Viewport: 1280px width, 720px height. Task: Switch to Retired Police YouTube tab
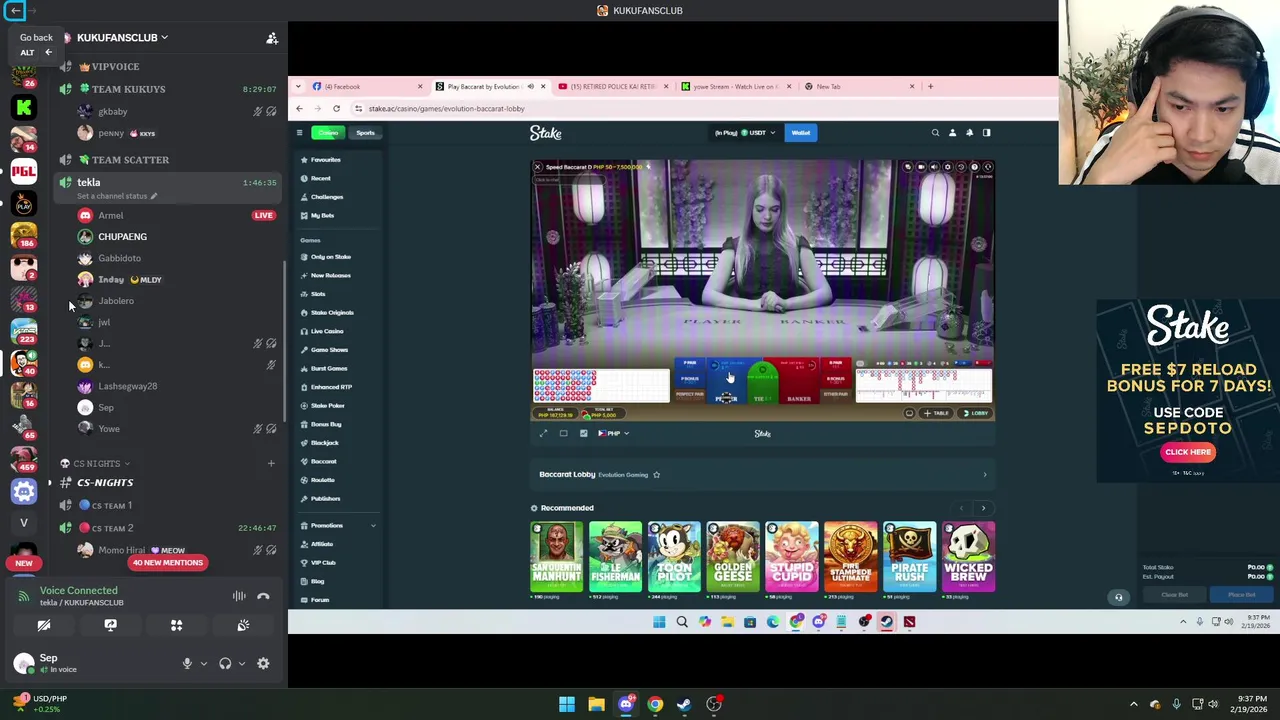pos(612,87)
